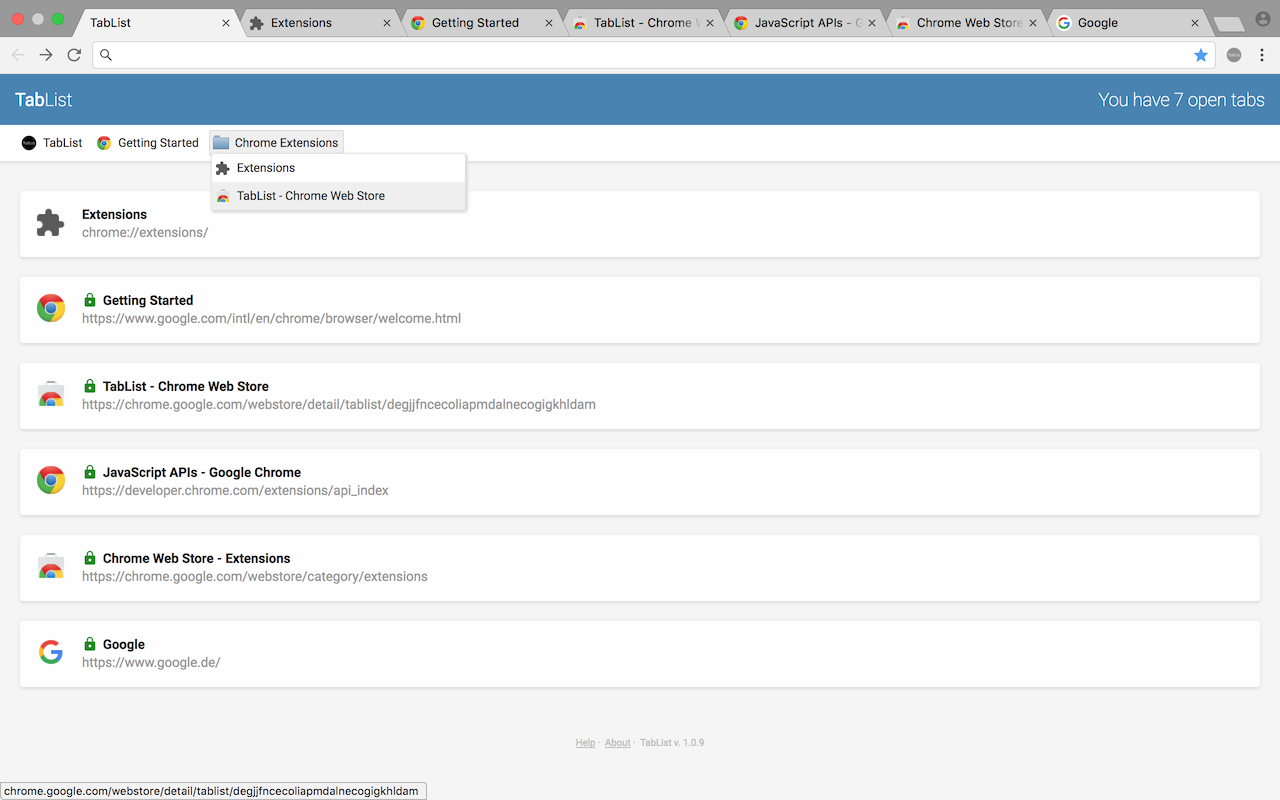Click the browser back arrow

point(18,55)
